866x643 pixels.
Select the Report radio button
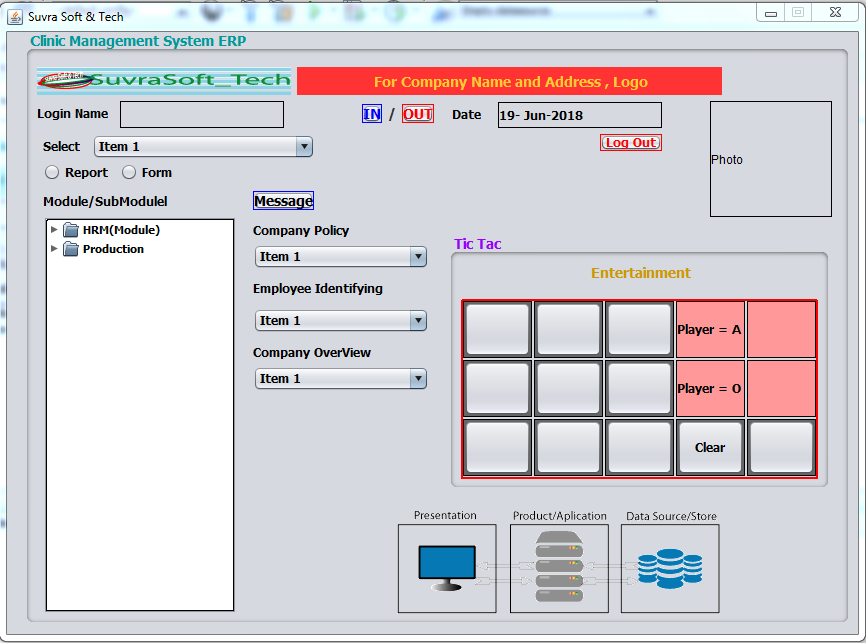pos(52,172)
